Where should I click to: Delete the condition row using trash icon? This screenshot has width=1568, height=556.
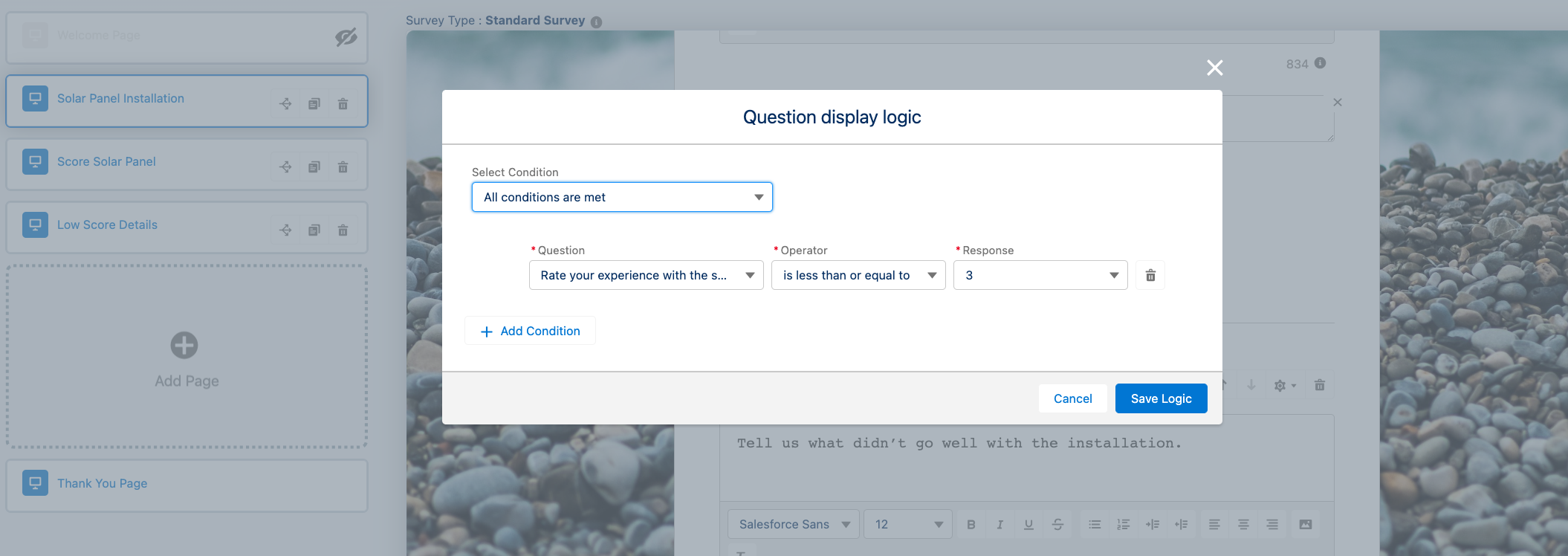pos(1150,275)
